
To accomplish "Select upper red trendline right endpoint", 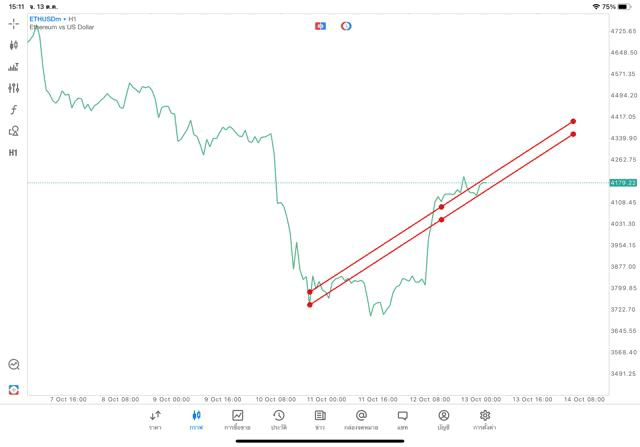I will pos(573,121).
